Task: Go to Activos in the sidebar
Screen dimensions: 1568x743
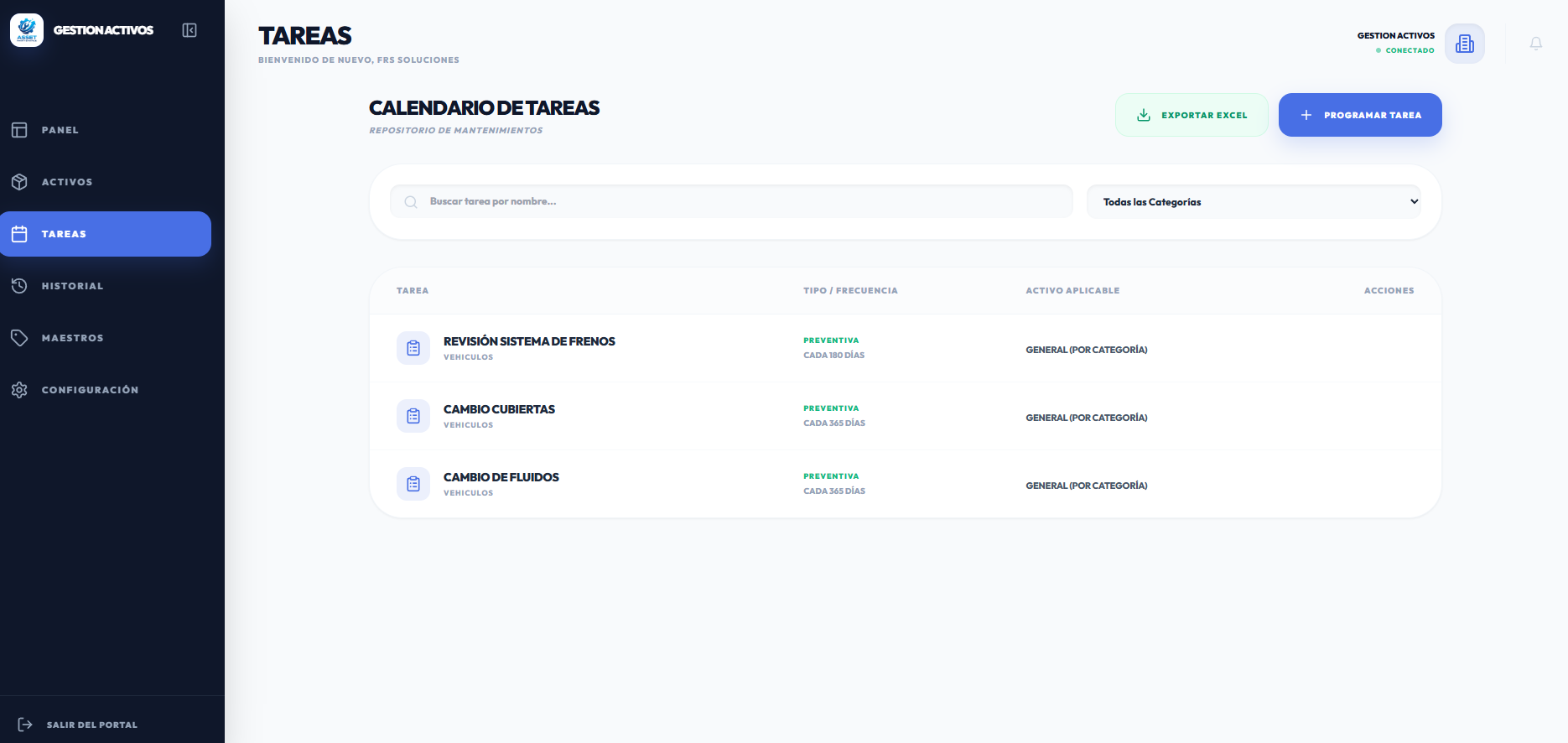Action: pos(67,182)
